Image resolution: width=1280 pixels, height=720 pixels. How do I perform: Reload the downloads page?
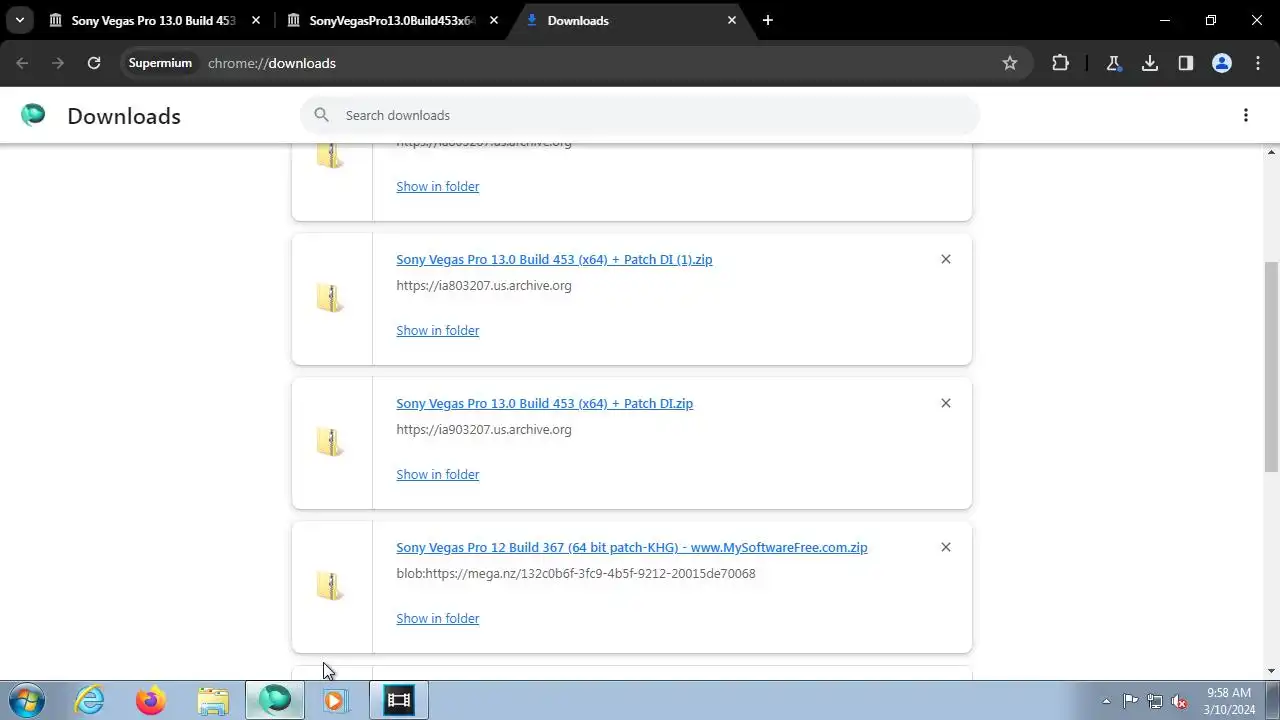click(94, 63)
